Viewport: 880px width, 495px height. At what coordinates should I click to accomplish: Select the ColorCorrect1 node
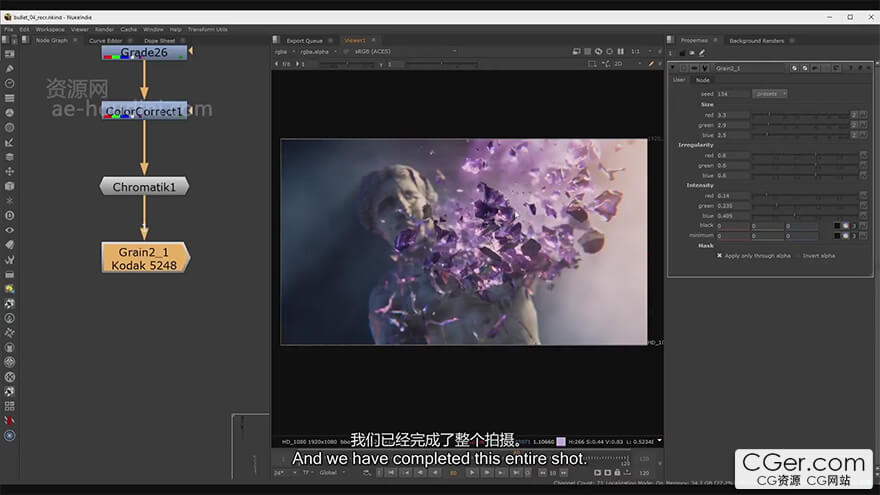(144, 112)
